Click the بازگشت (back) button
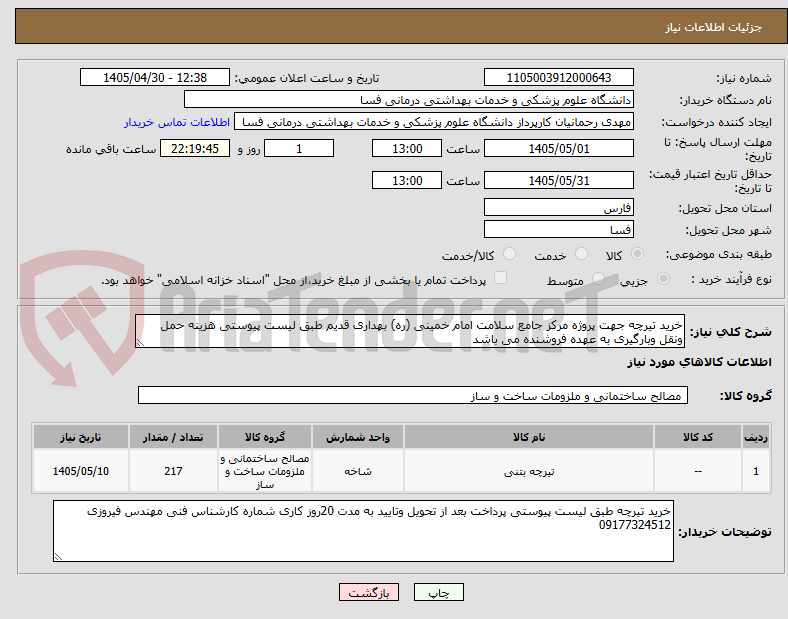 point(369,592)
